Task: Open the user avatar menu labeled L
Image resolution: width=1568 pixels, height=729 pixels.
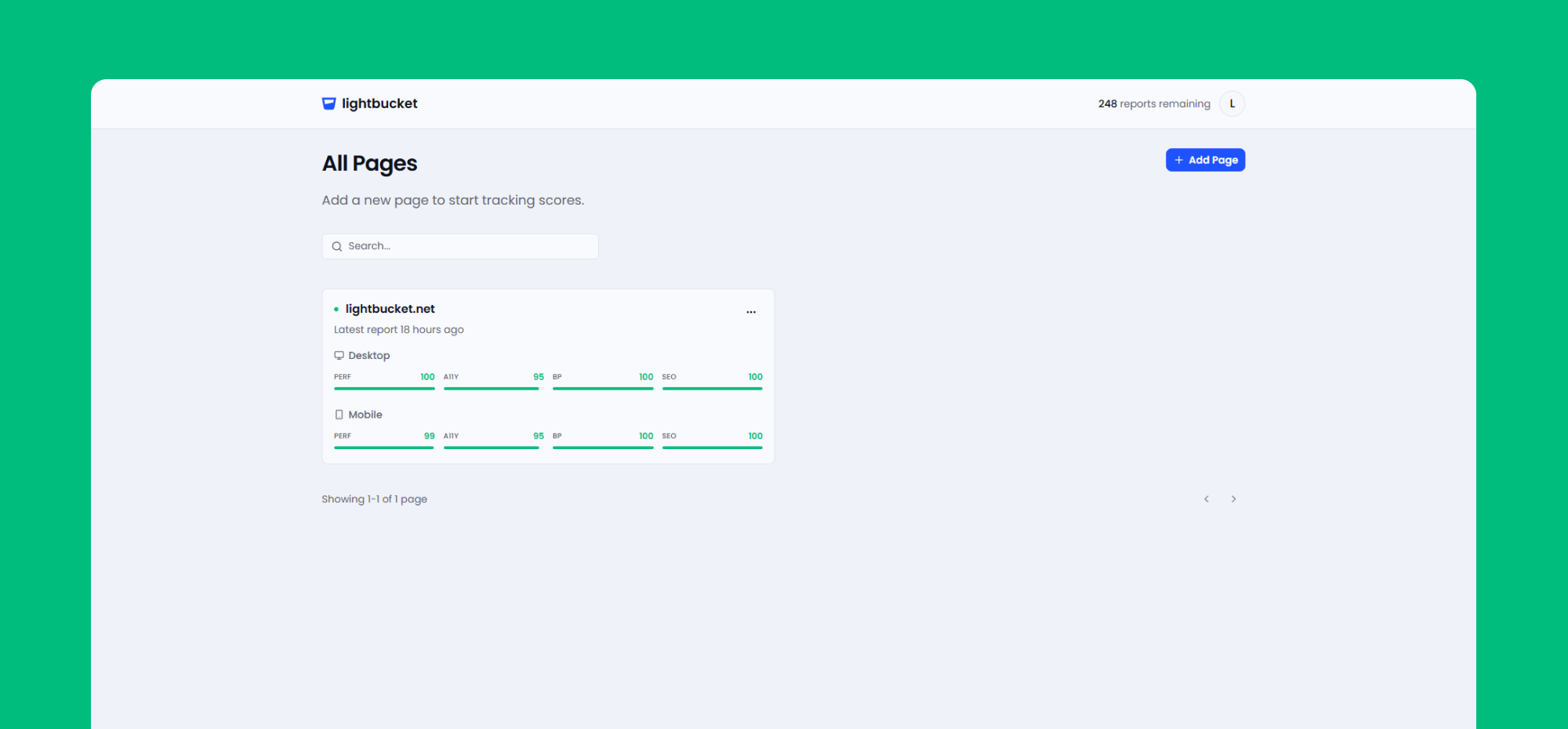Action: (1232, 103)
